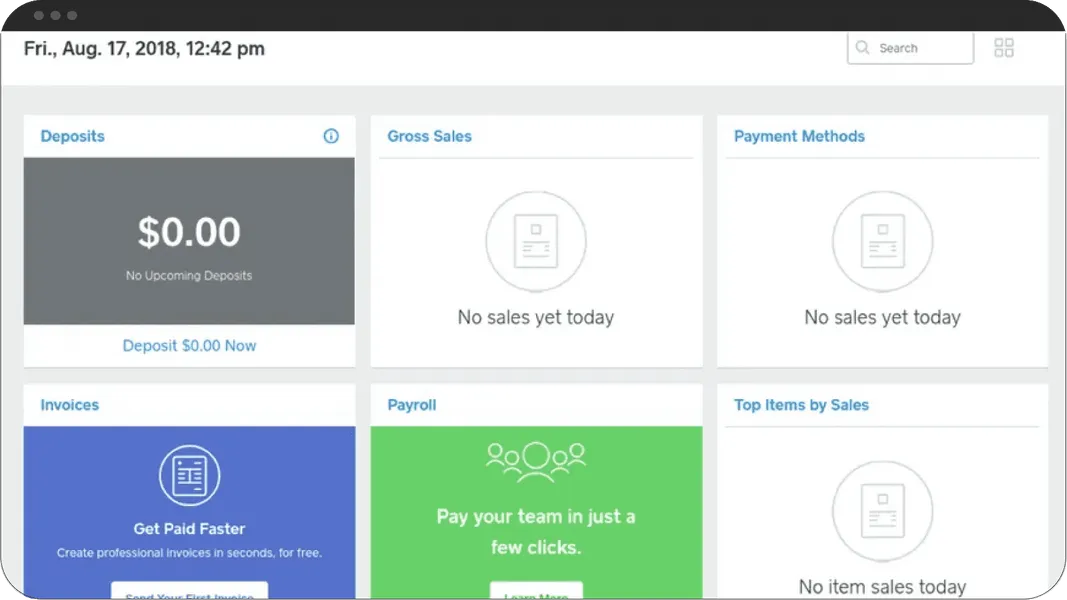Viewport: 1067px width, 600px height.
Task: Open the Gross Sales section
Action: (429, 136)
